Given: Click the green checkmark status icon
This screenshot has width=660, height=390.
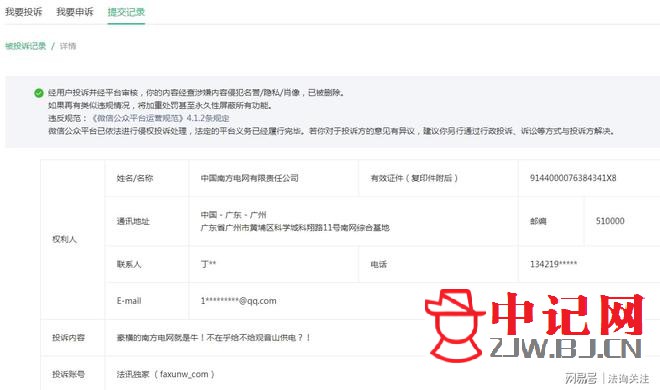Looking at the screenshot, I should [x=39, y=93].
